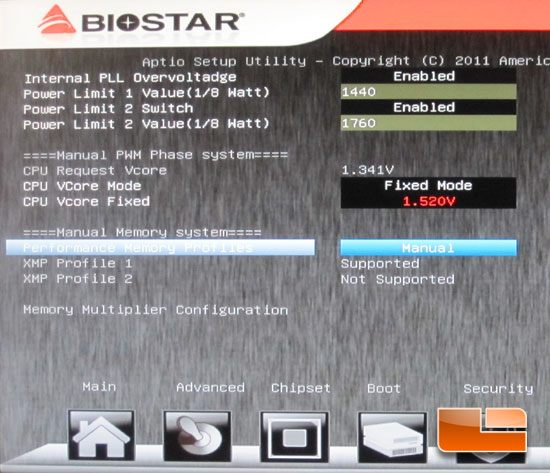Adjust the 1.520V CPU Vcore Fixed value
Image resolution: width=550 pixels, height=473 pixels.
[x=428, y=201]
